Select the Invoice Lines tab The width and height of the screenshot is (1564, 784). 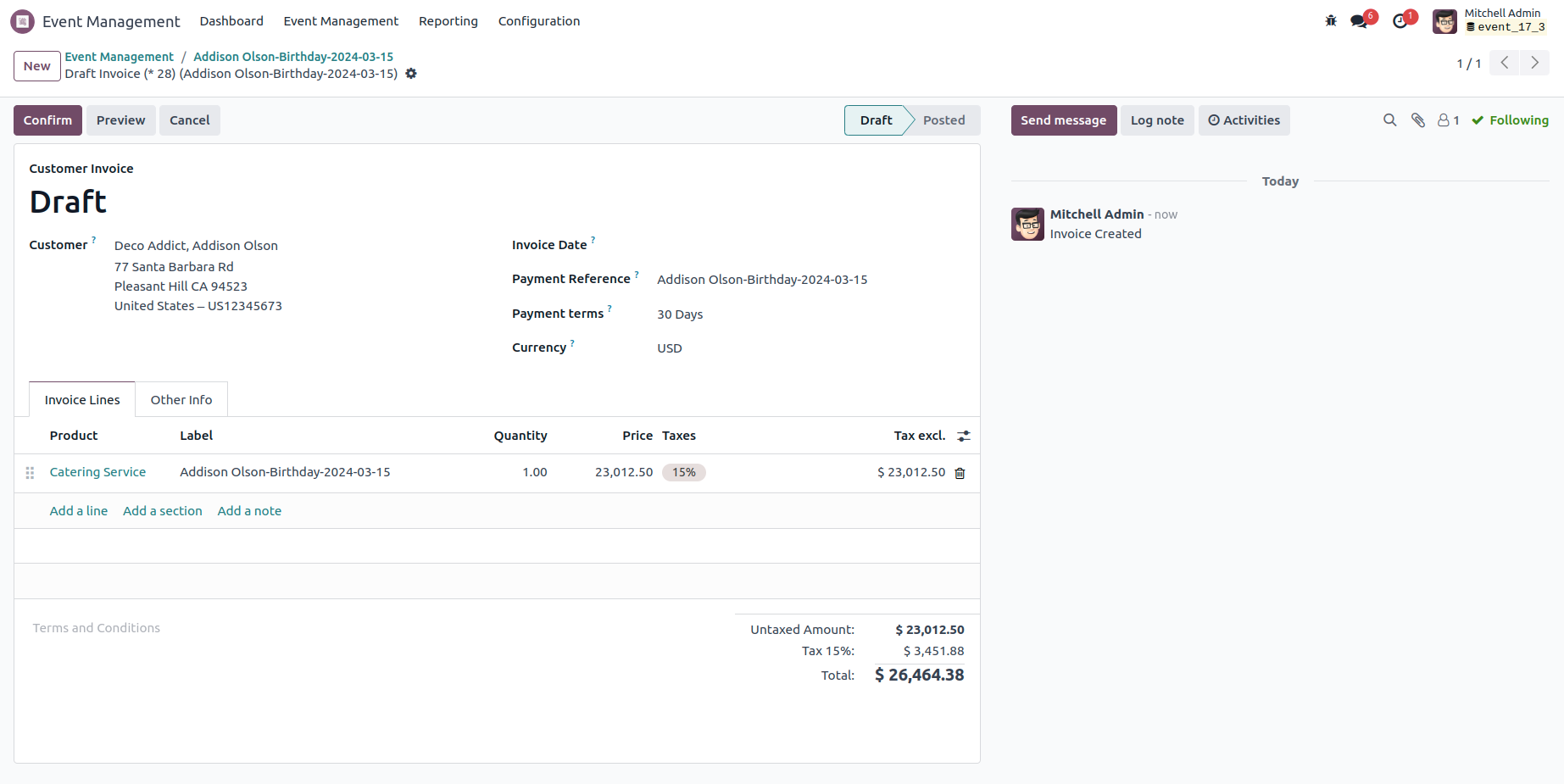(82, 400)
